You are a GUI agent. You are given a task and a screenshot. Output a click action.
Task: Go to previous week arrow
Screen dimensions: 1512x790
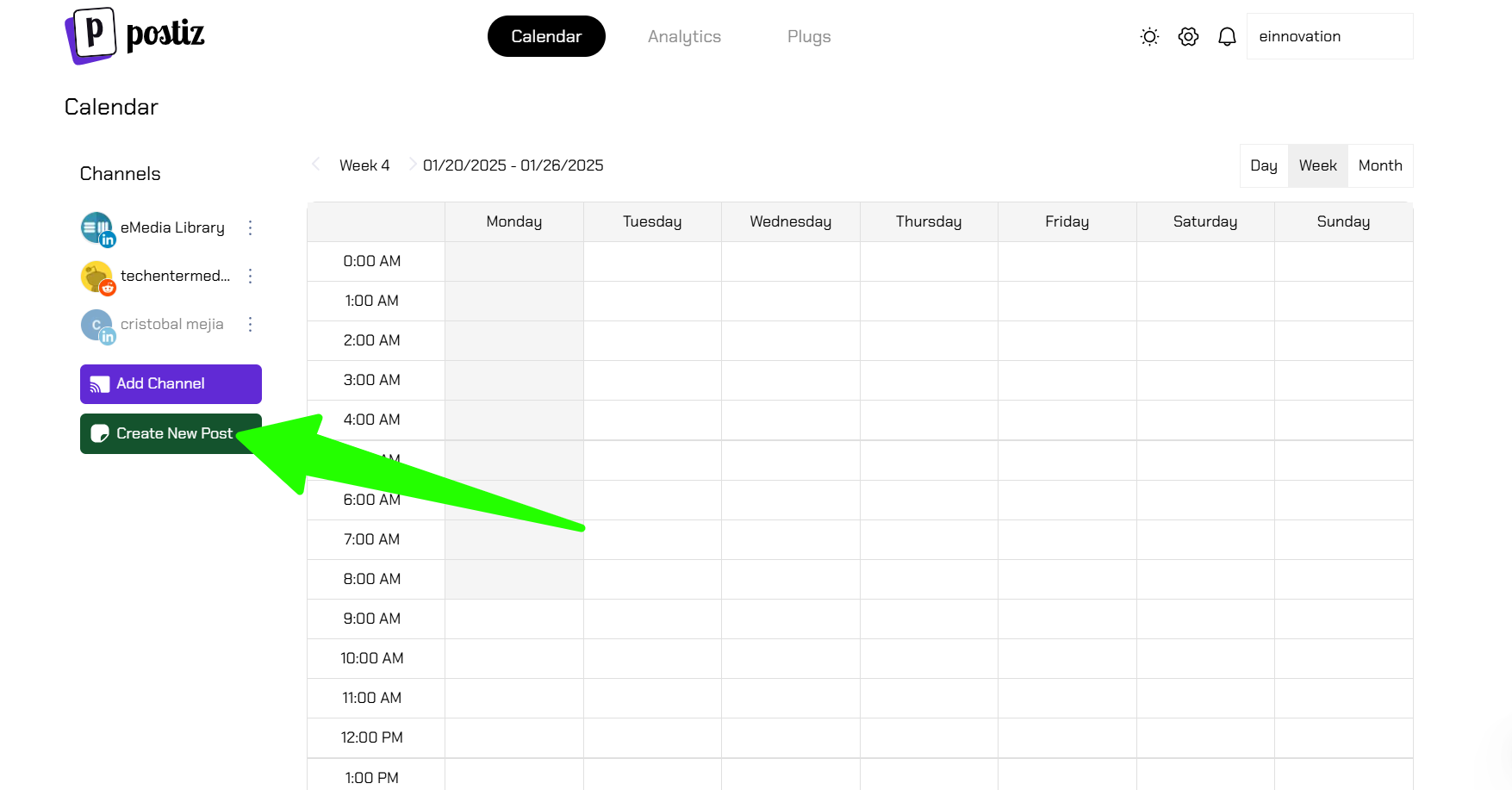point(316,164)
